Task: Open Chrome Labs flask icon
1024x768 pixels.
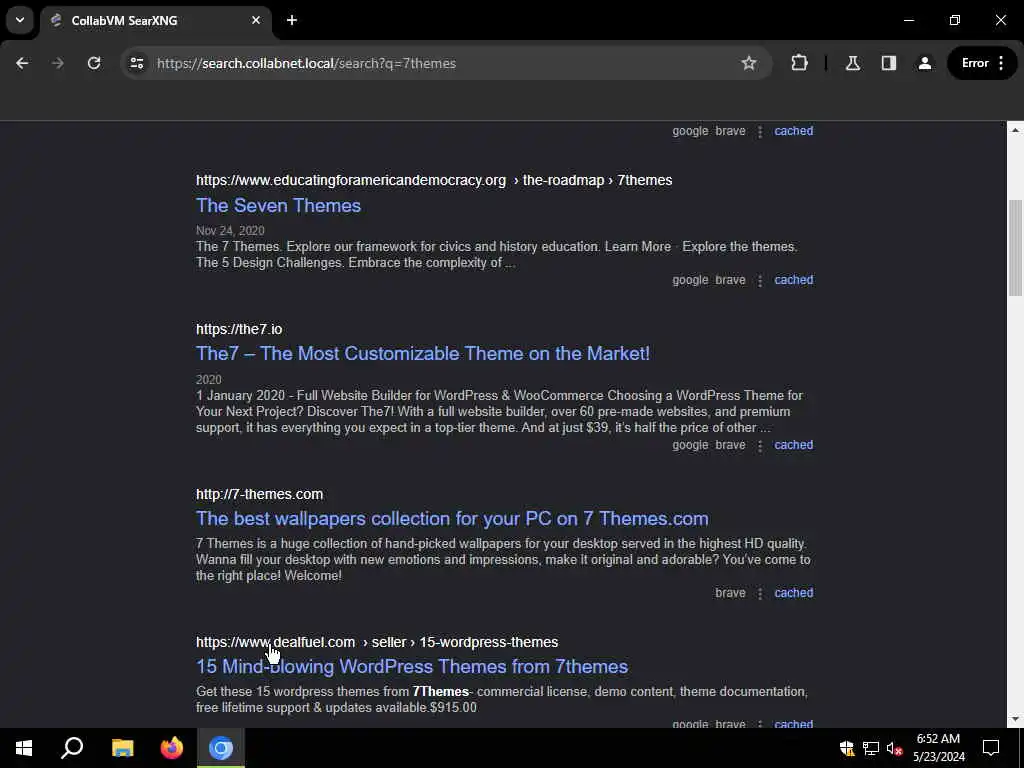Action: click(852, 63)
